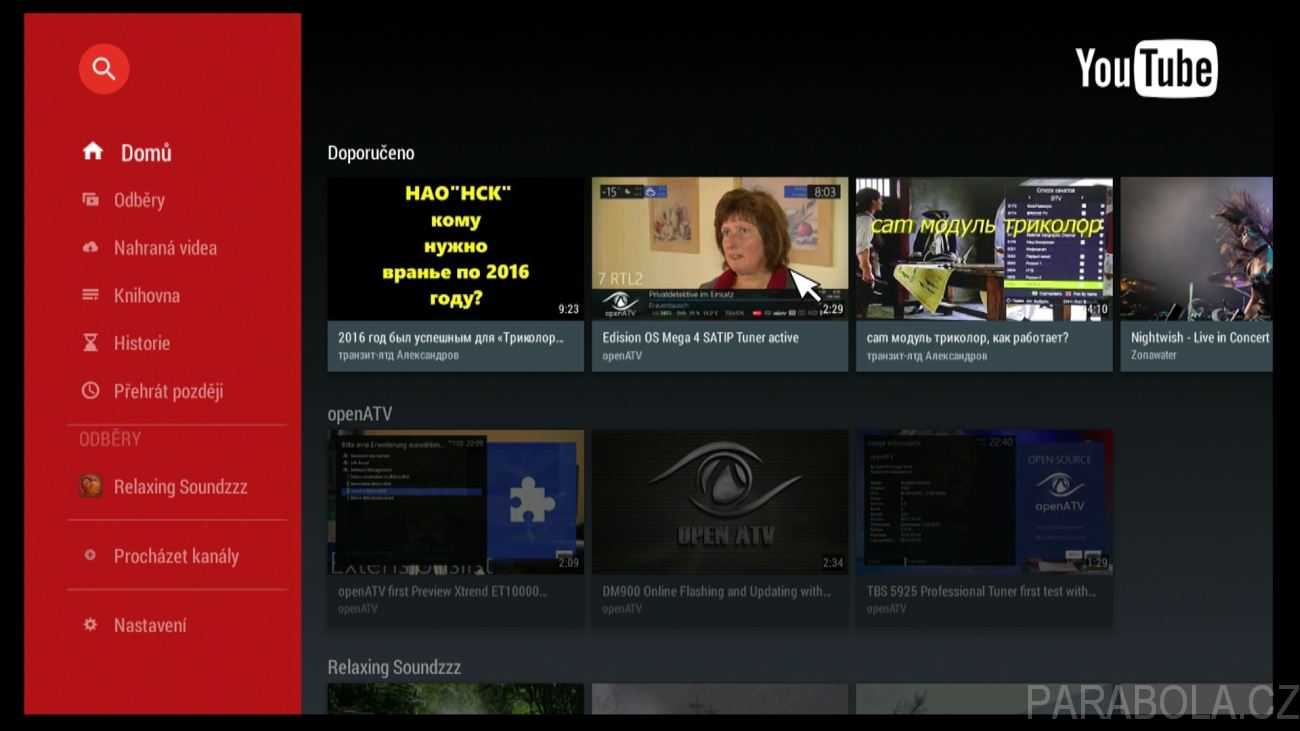Screen dimensions: 1300x731
Task: Click the YouTube logo
Action: pos(1146,68)
